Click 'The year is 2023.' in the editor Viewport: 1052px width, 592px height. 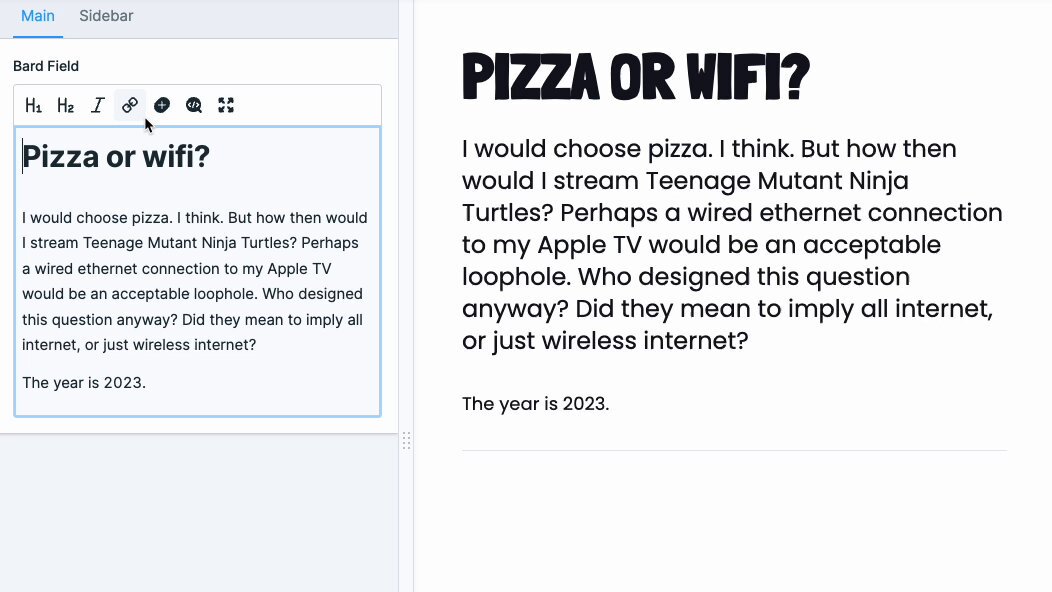[84, 383]
